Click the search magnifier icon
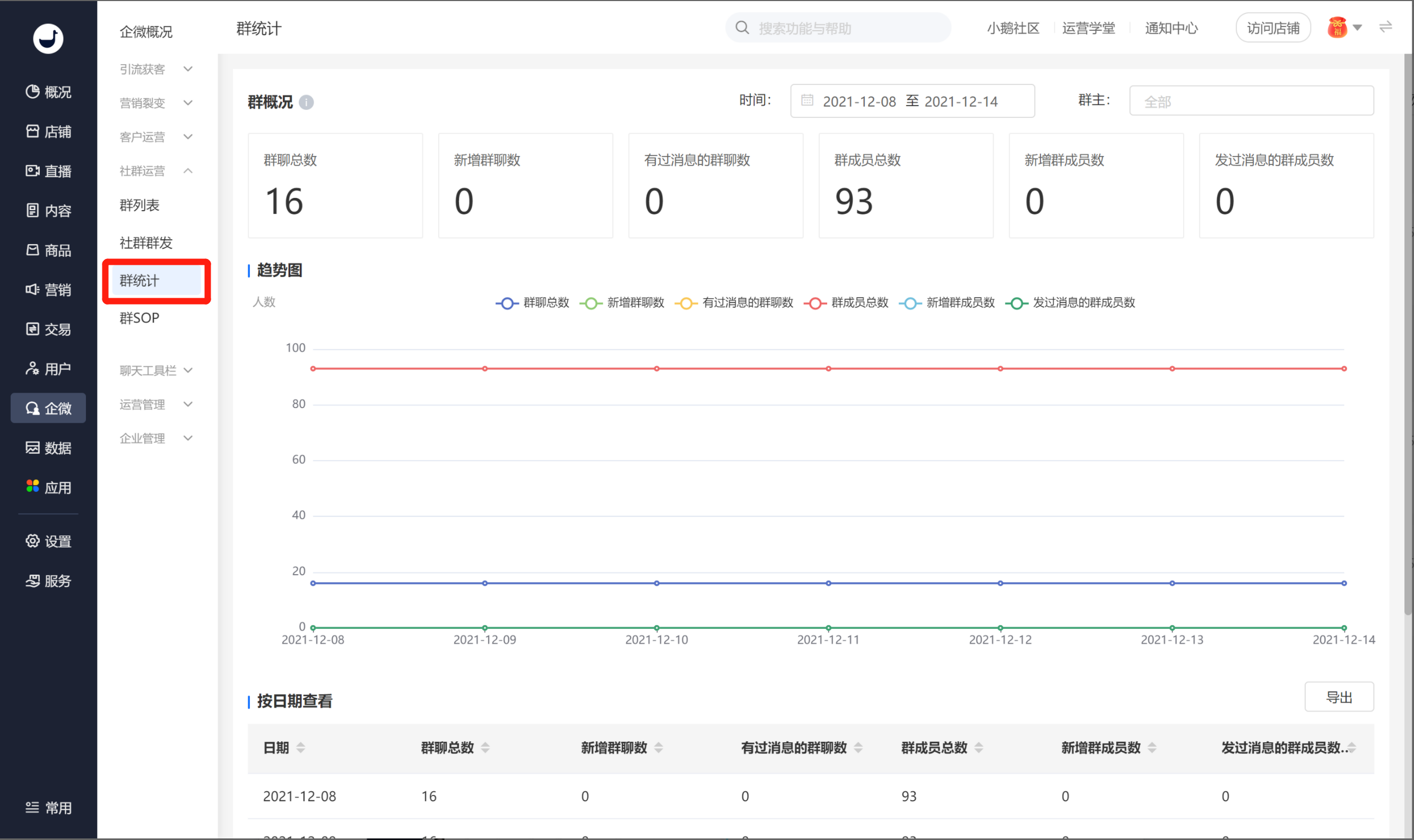Screen dimensions: 1414x840 coord(742,28)
